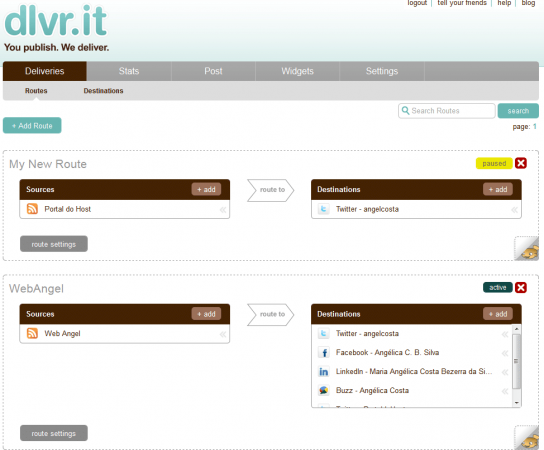
Task: Focus the Search Routes input field
Action: tap(447, 111)
